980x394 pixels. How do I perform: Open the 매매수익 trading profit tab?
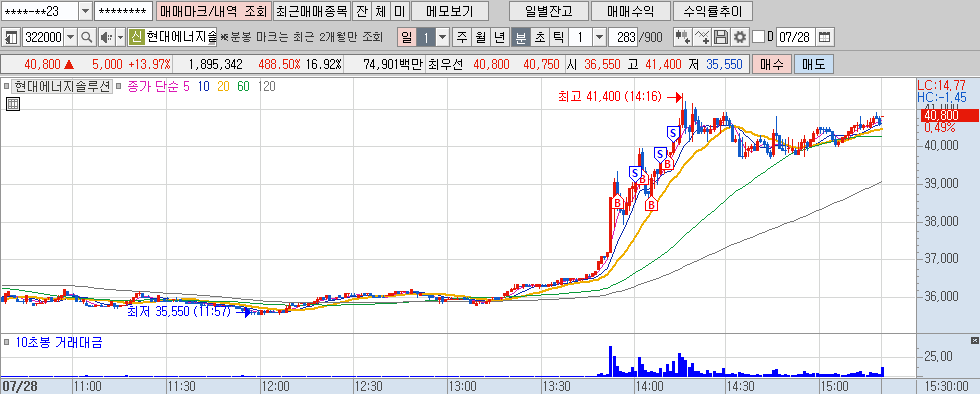[x=631, y=11]
